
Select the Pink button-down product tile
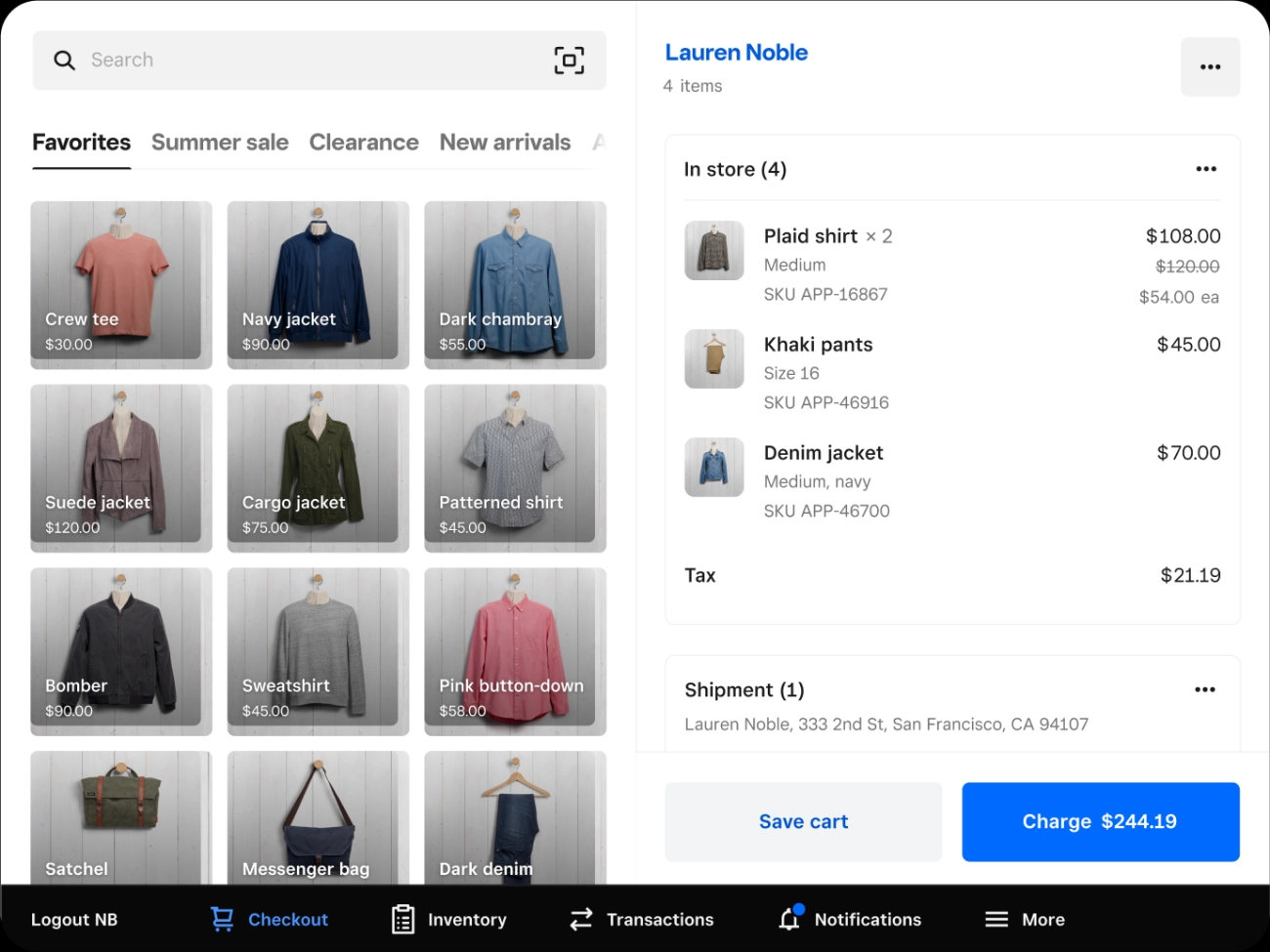(x=515, y=651)
